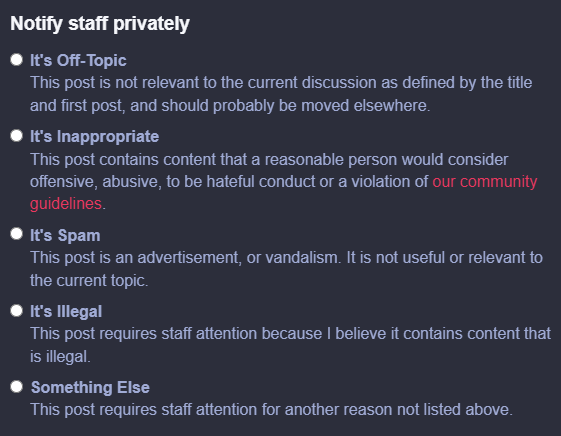Select the It's Inappropriate radio button

[x=16, y=136]
